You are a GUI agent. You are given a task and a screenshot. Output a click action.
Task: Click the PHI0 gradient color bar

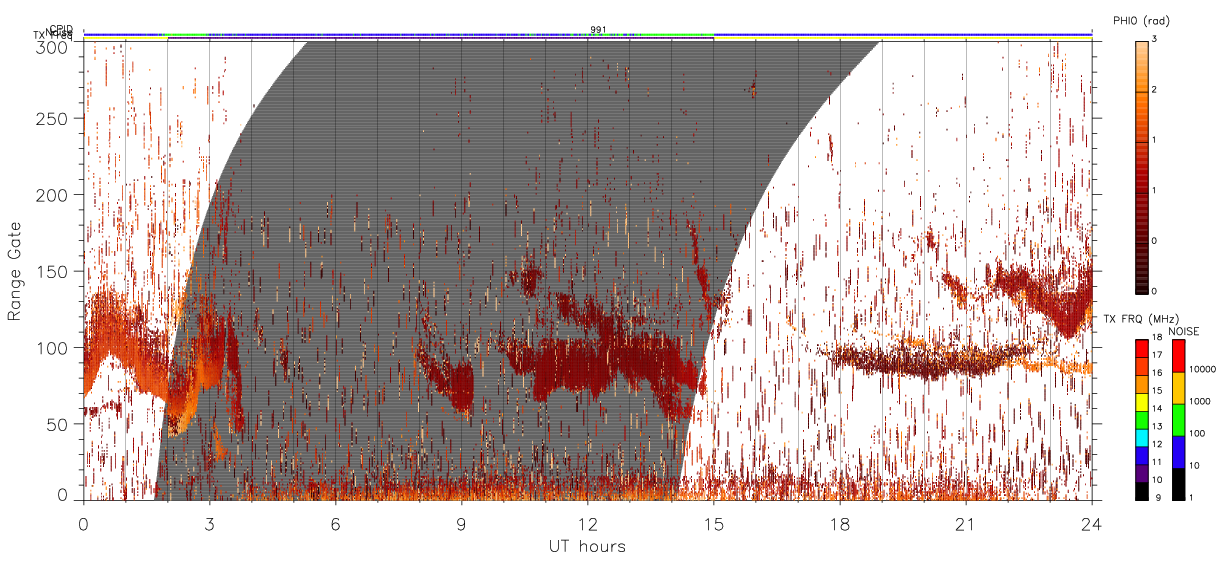(x=1142, y=166)
